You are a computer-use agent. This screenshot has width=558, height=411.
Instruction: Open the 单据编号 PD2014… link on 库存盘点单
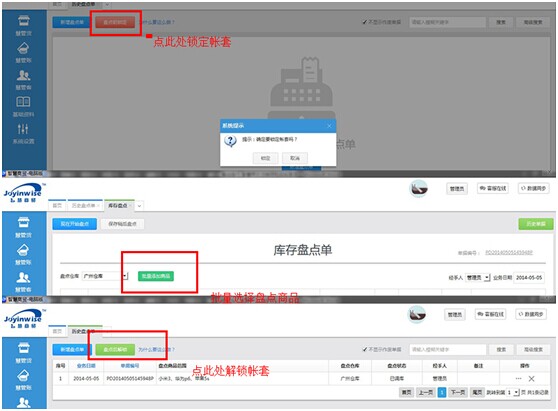pyautogui.click(x=509, y=253)
